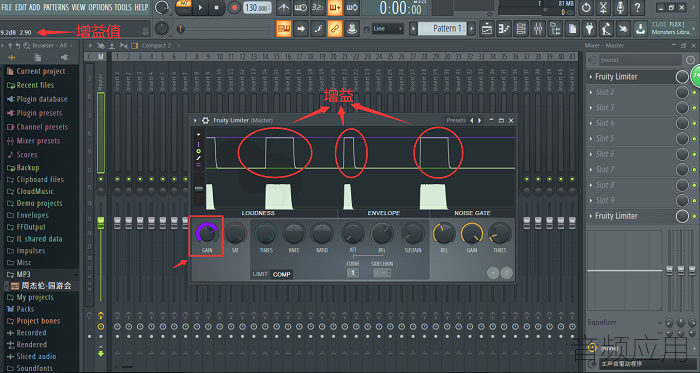This screenshot has width=700, height=373.
Task: Open Fruity Limiter window menu arrow
Action: click(195, 120)
